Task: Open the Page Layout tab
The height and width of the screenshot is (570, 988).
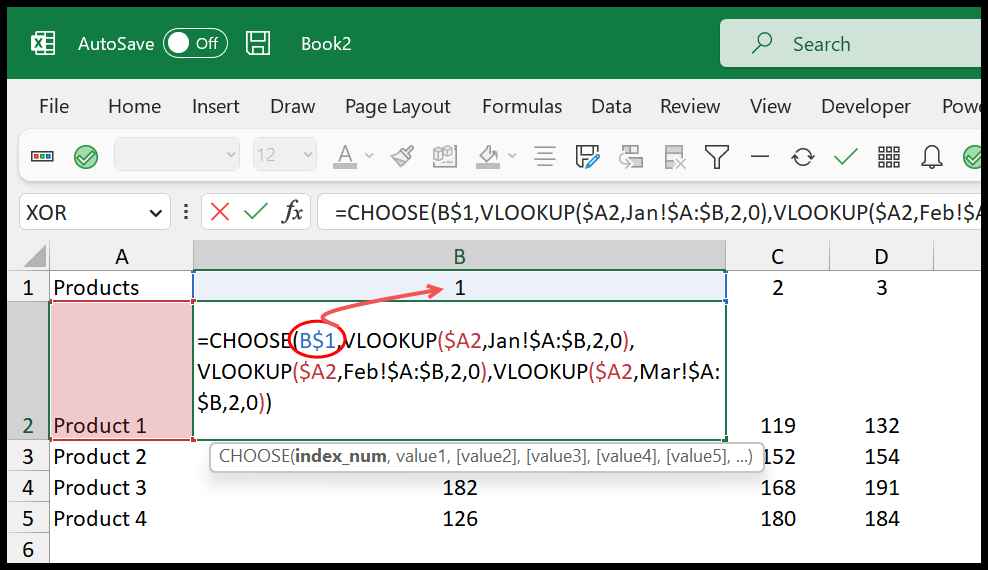Action: point(398,106)
